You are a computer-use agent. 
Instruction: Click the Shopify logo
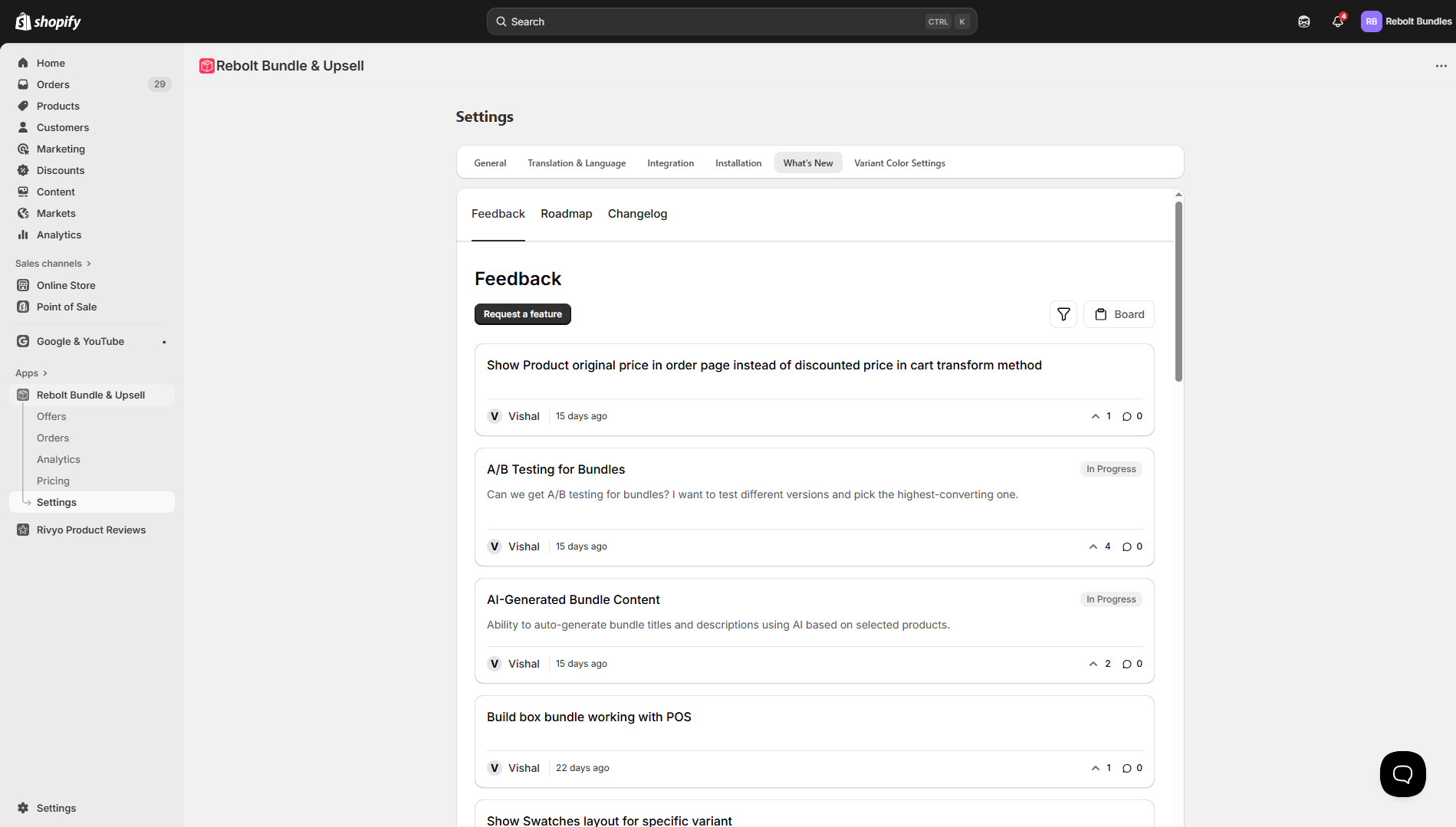click(x=48, y=21)
